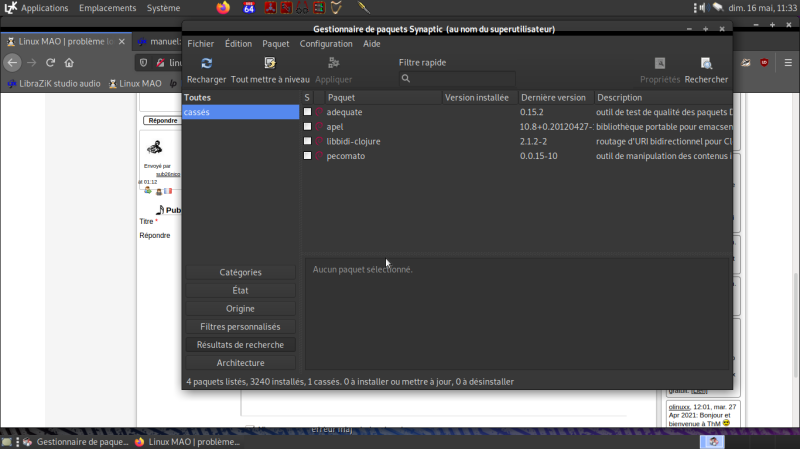Sort by Dernière version column header
800x449 pixels.
(556, 97)
